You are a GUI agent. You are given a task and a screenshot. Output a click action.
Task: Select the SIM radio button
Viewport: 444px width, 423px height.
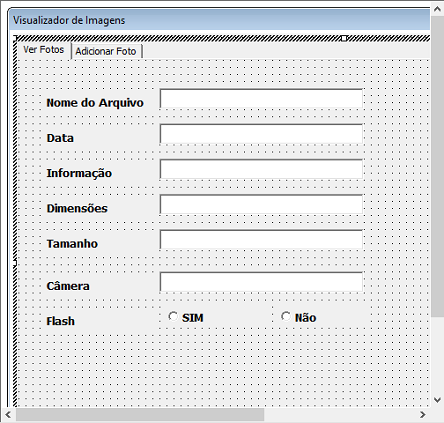(173, 316)
